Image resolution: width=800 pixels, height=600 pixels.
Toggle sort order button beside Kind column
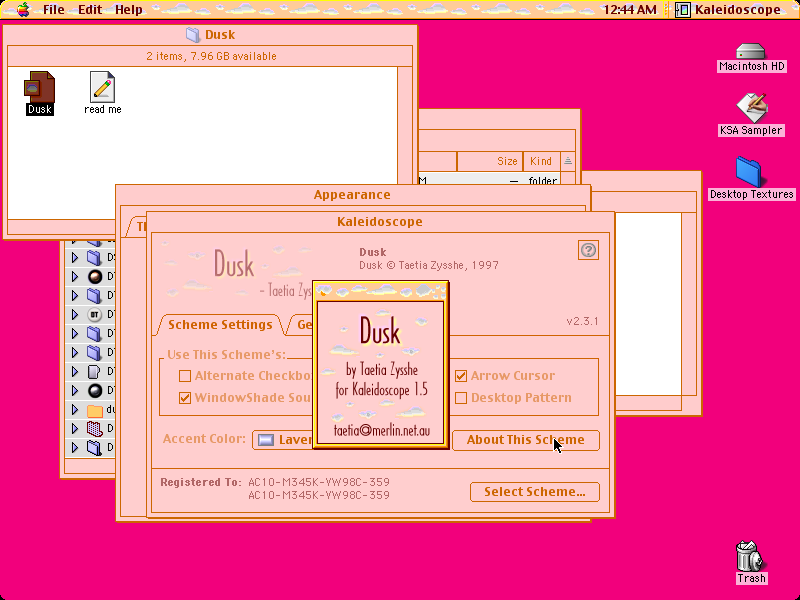(568, 161)
